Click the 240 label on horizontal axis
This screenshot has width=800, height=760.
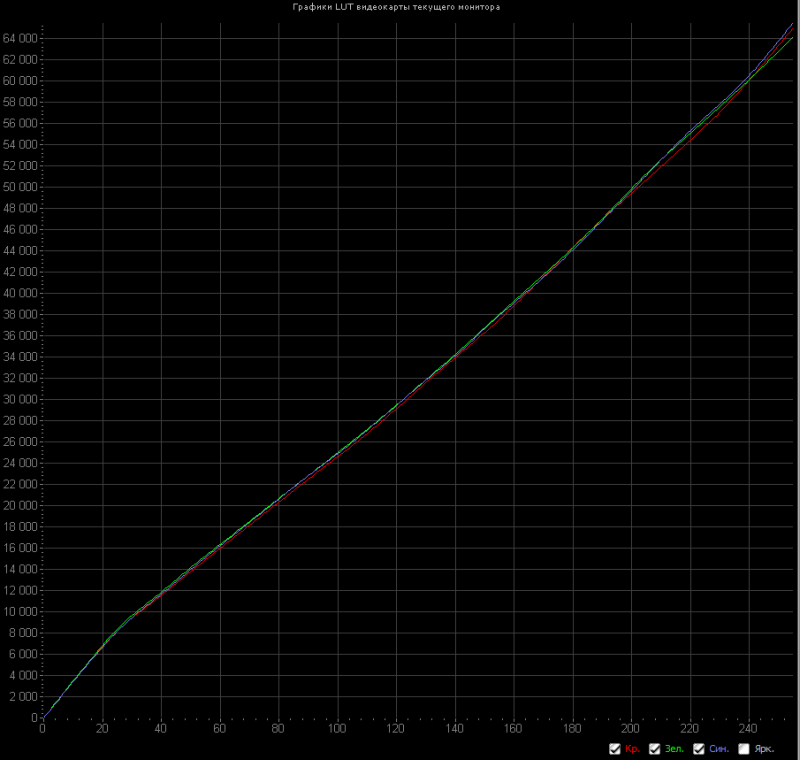point(748,728)
